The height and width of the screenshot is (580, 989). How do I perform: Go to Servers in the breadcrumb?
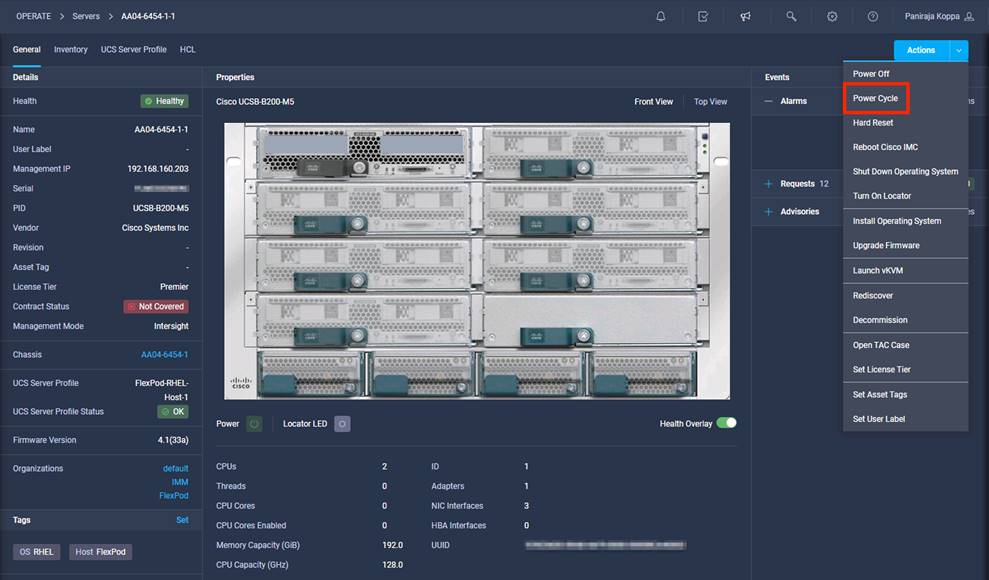coord(86,16)
